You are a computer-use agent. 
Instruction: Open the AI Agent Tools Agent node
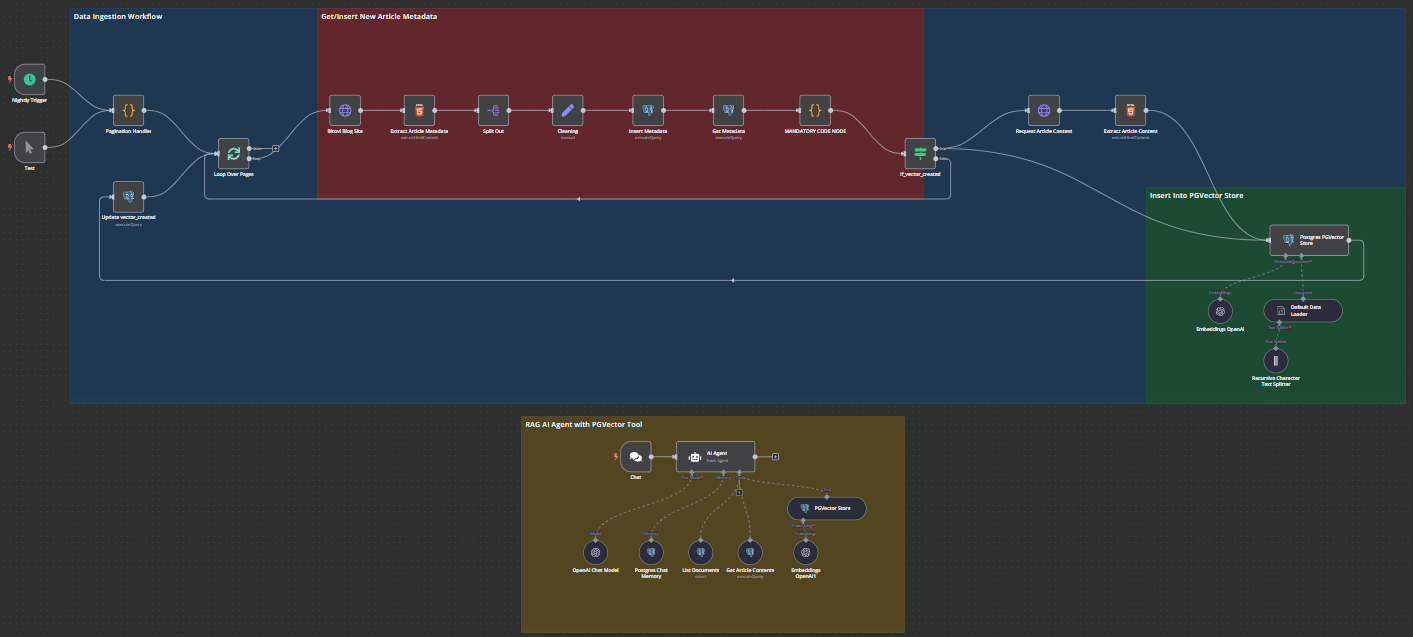pos(715,456)
